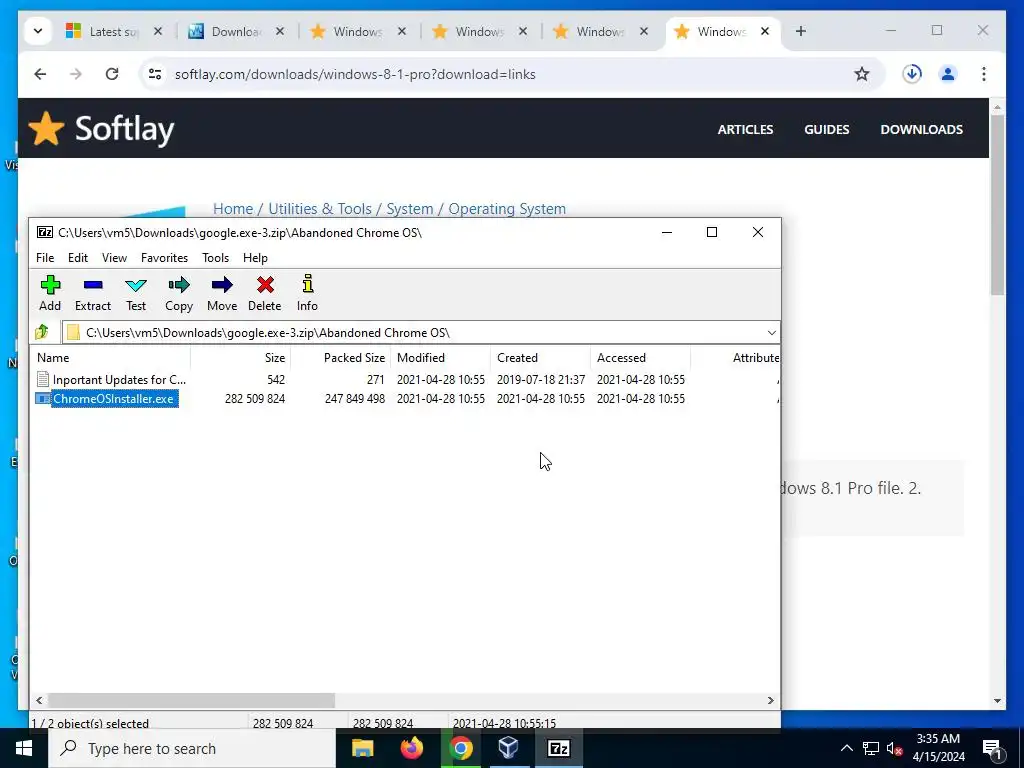Click the Chrome address bar URL

pyautogui.click(x=355, y=74)
